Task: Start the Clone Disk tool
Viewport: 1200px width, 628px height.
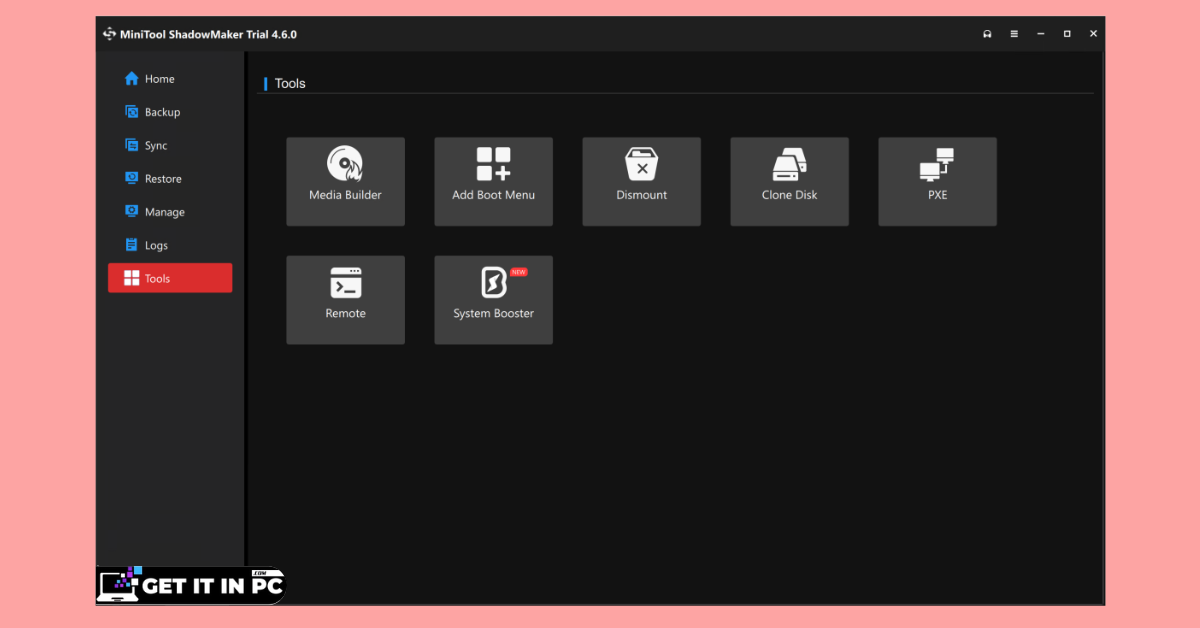Action: point(789,181)
